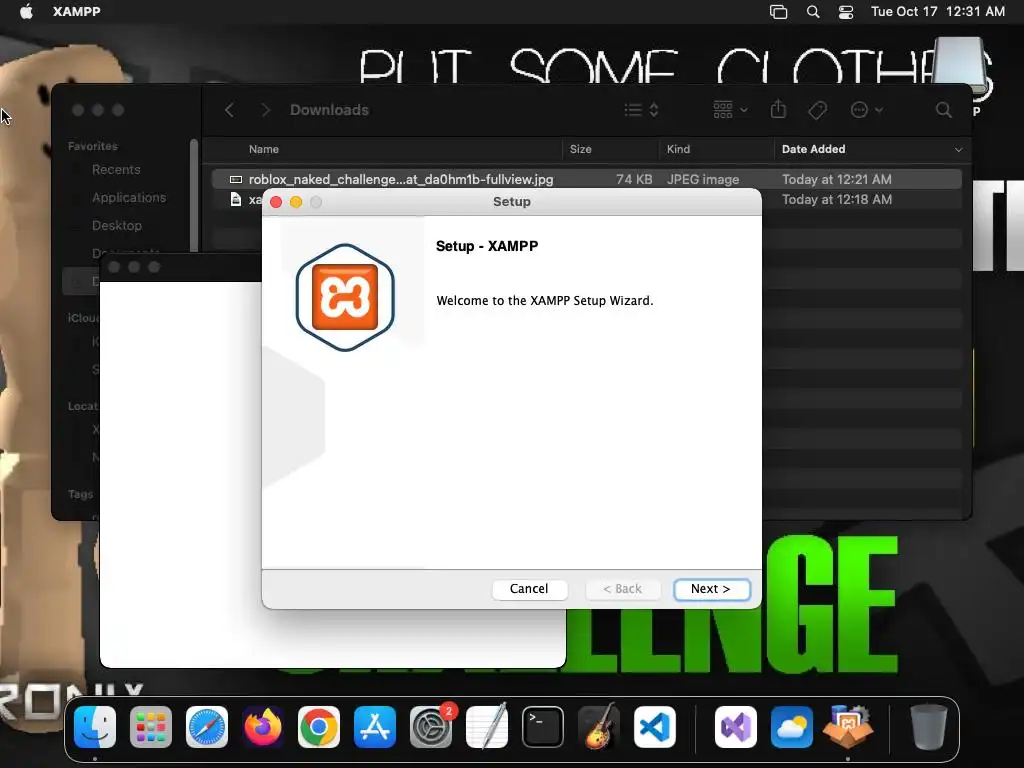Open Finder from the Dock
The width and height of the screenshot is (1024, 768).
95,727
